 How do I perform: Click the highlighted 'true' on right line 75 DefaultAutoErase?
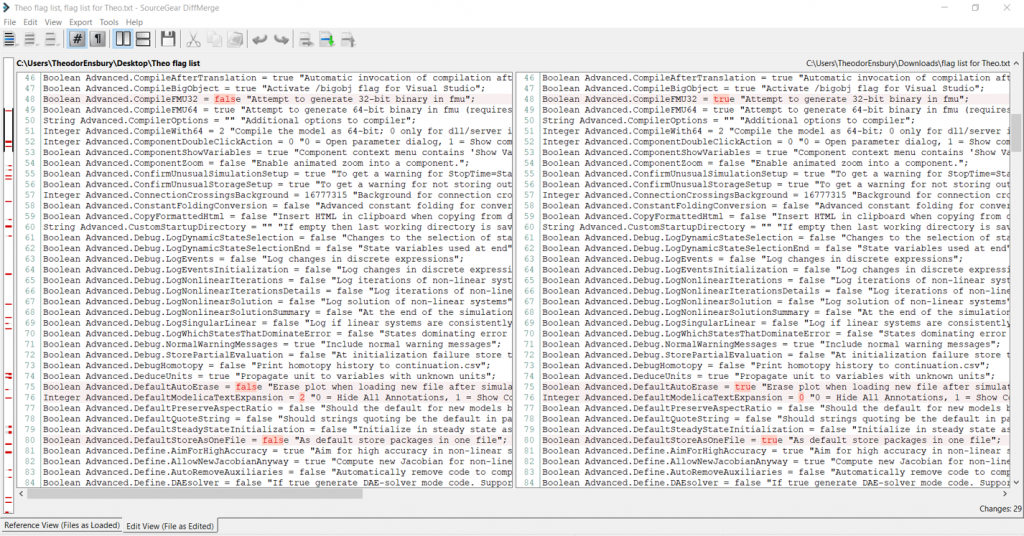745,386
